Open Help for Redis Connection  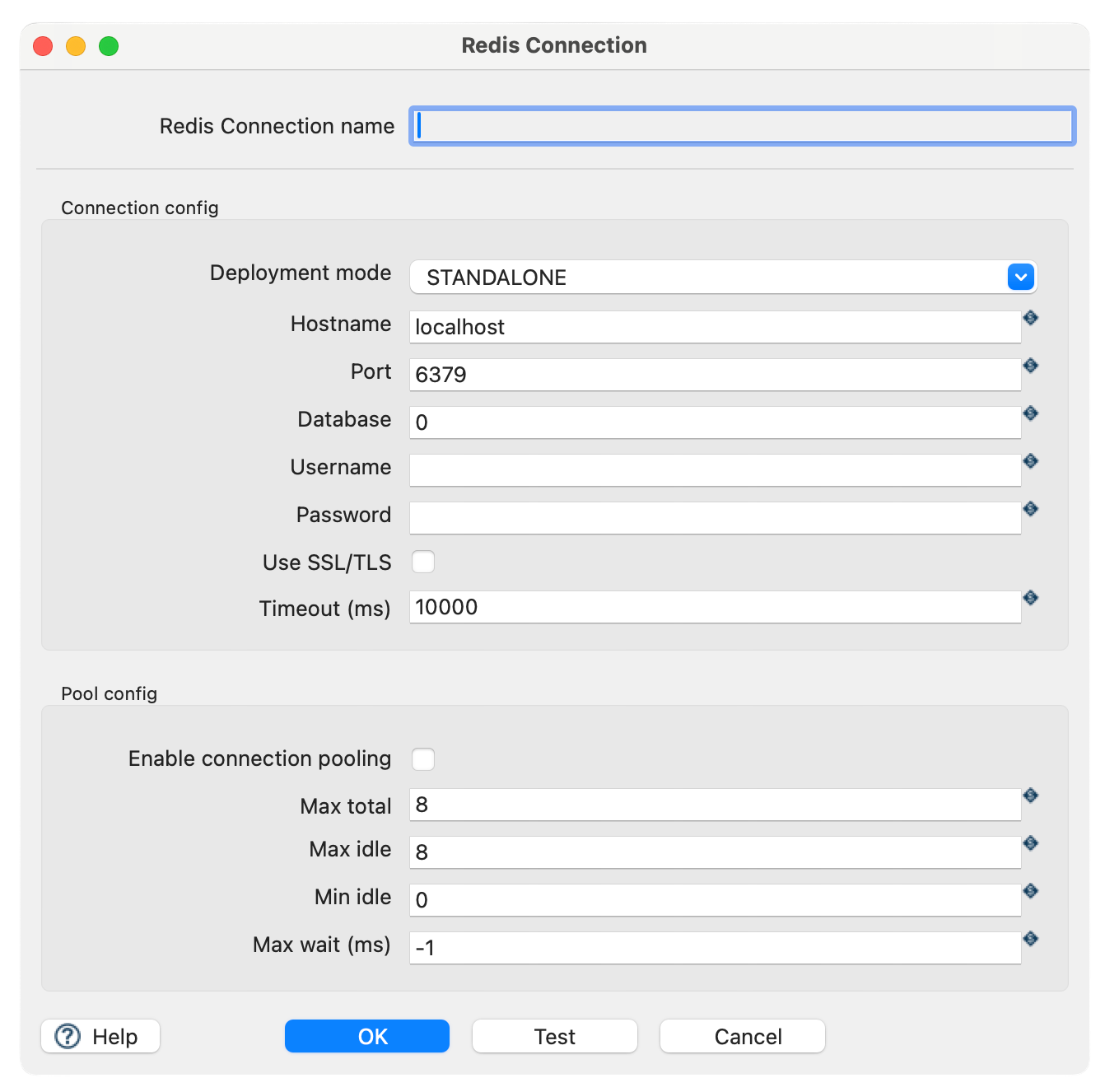[x=100, y=1036]
